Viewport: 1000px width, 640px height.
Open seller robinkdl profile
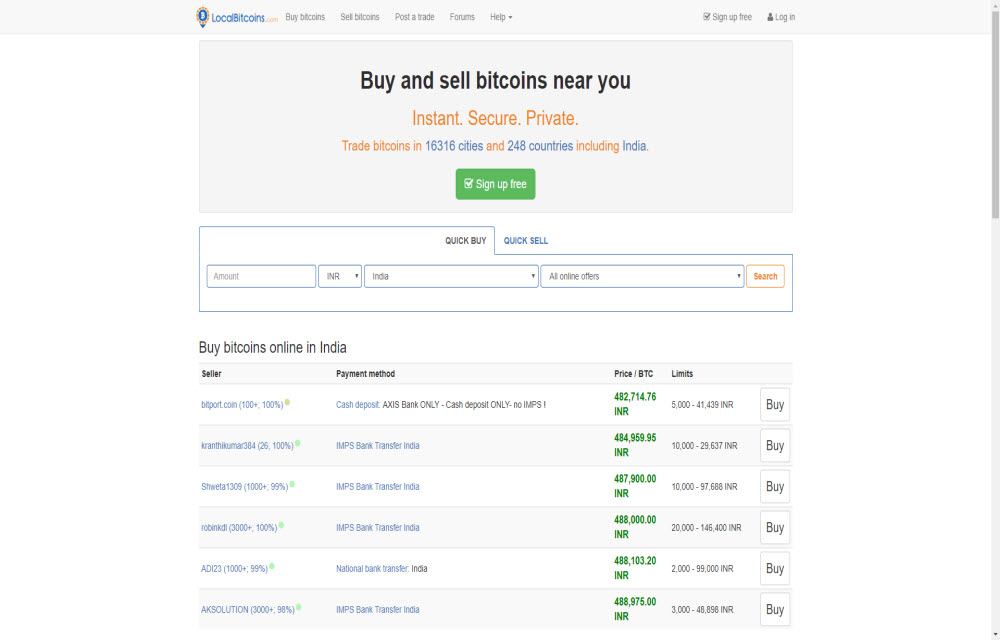[x=239, y=528]
